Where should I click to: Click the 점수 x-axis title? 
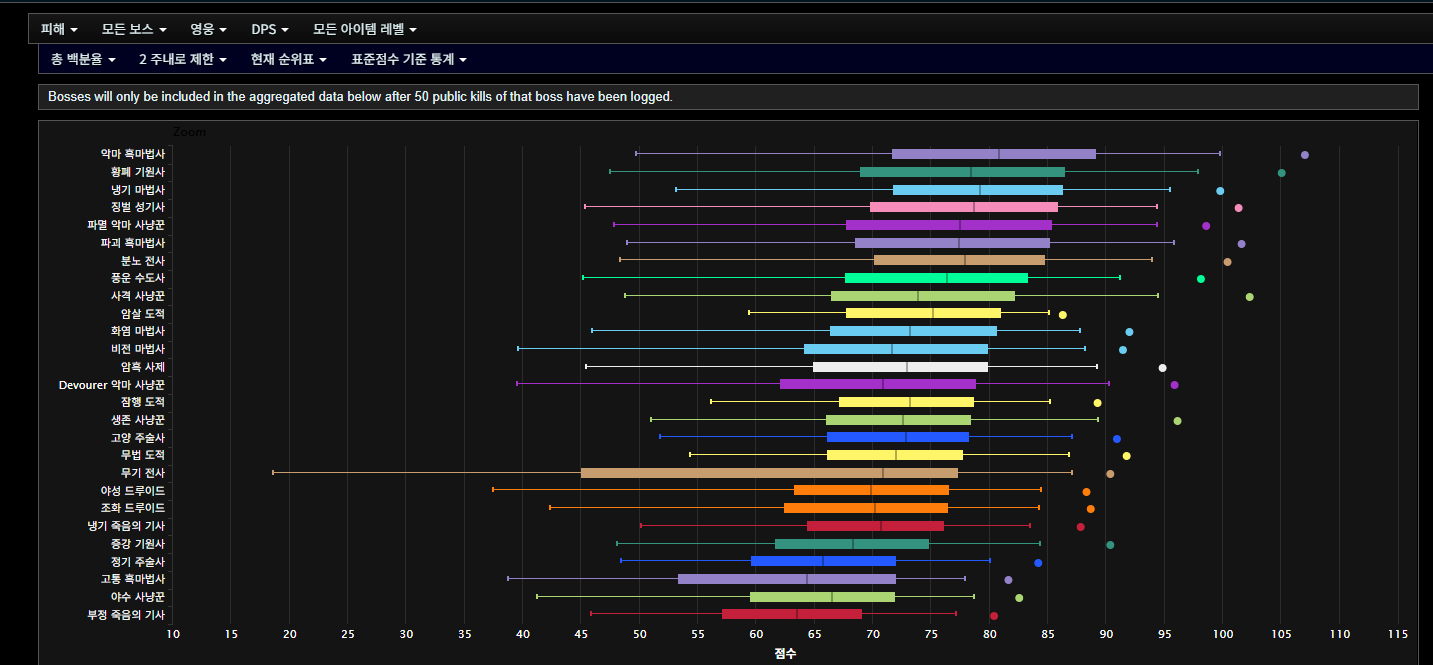(785, 653)
